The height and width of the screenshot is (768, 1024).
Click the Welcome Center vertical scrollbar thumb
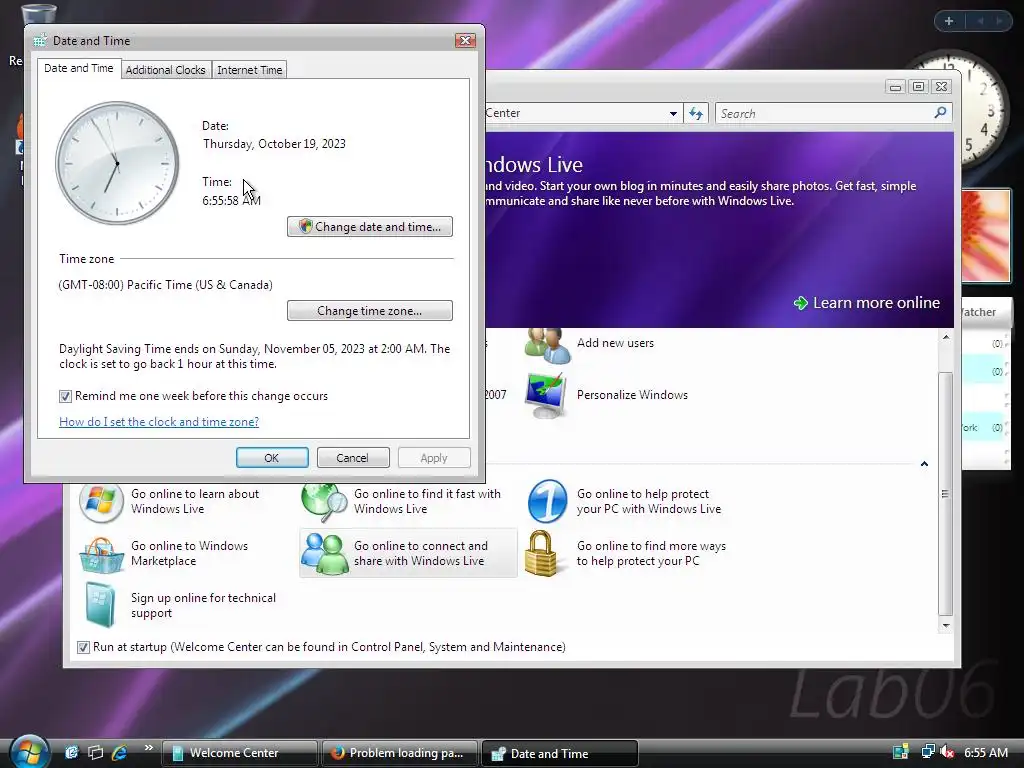945,494
